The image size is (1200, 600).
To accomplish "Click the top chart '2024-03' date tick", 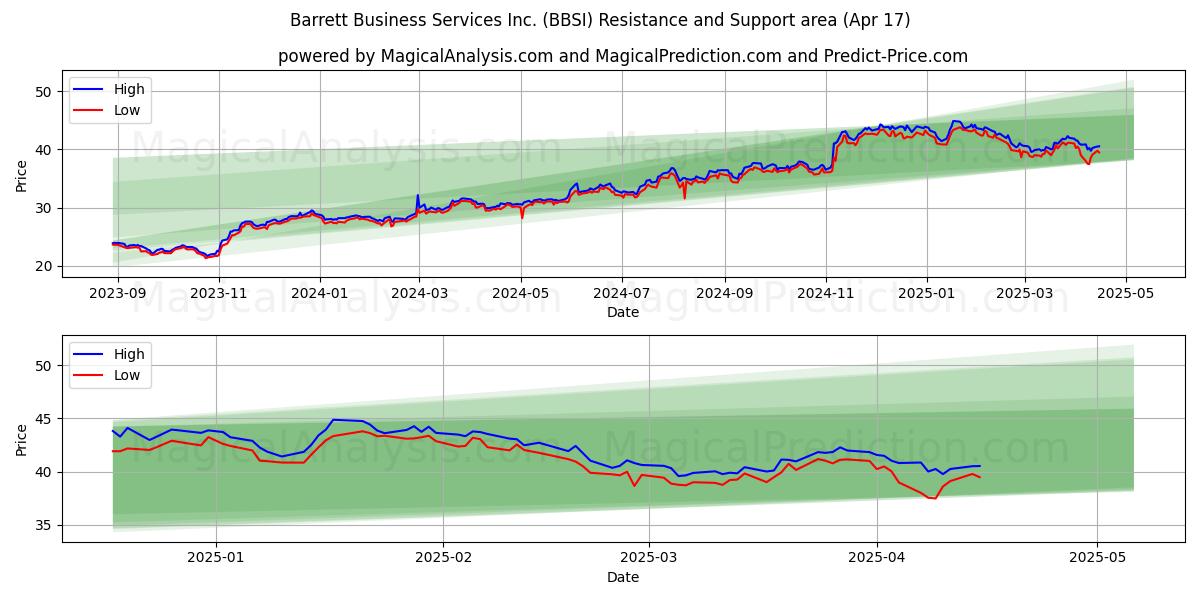I will (x=419, y=294).
